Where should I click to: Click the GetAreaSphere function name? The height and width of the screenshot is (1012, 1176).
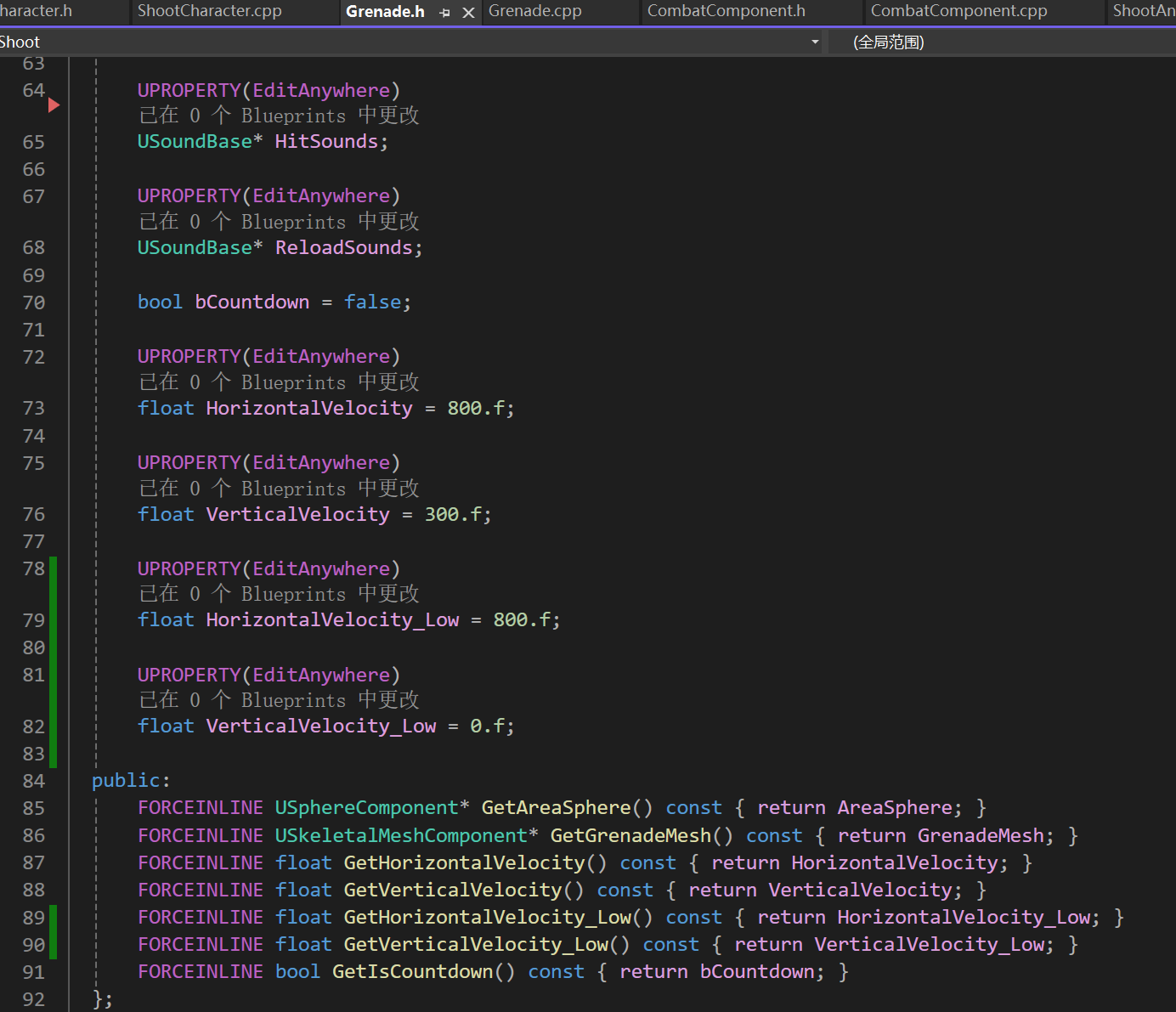pyautogui.click(x=557, y=807)
